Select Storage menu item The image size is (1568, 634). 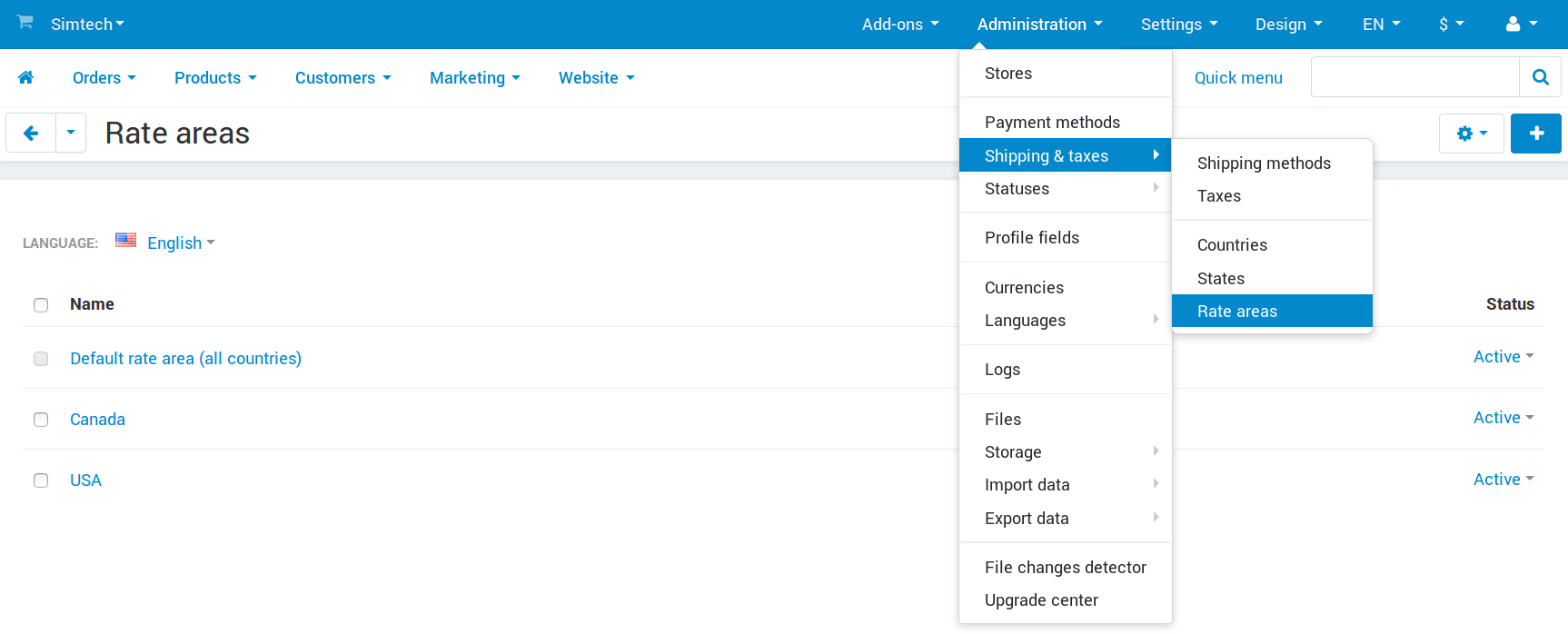point(1066,452)
